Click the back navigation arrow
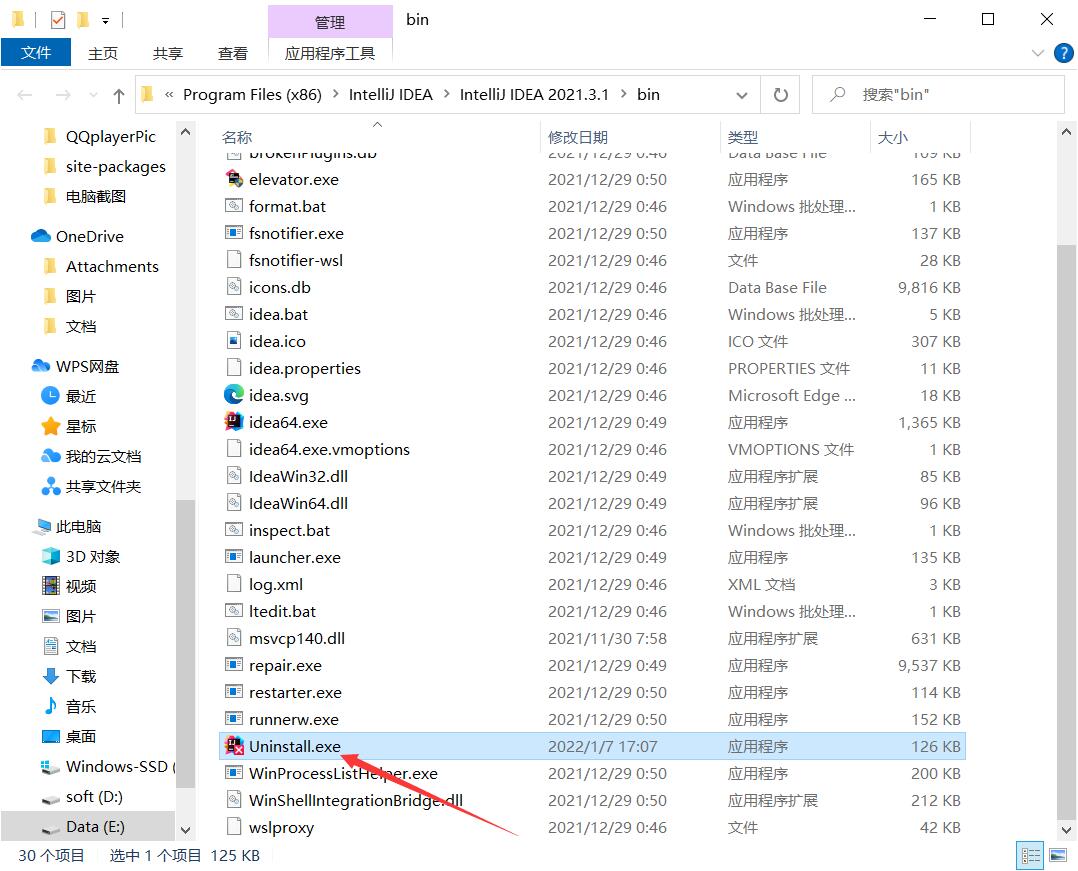 coord(24,94)
